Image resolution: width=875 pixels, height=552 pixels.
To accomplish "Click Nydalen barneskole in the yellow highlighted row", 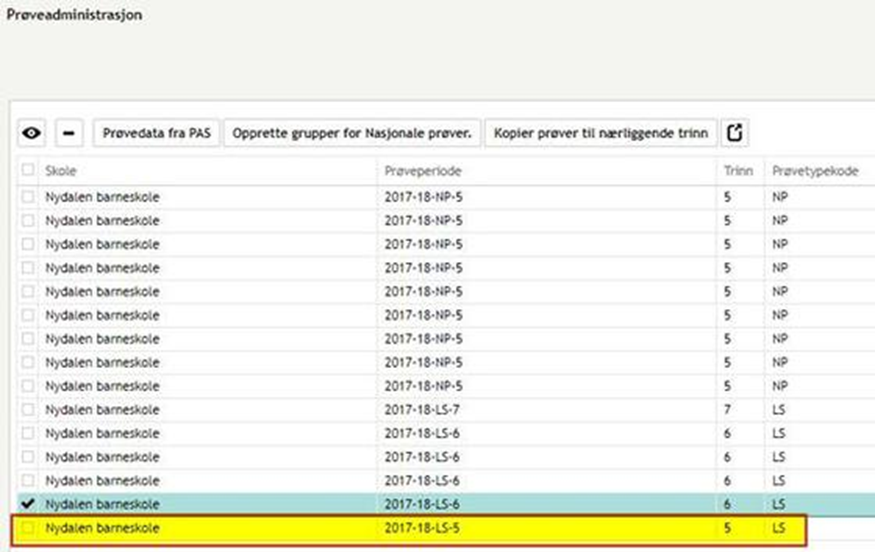I will tap(102, 528).
